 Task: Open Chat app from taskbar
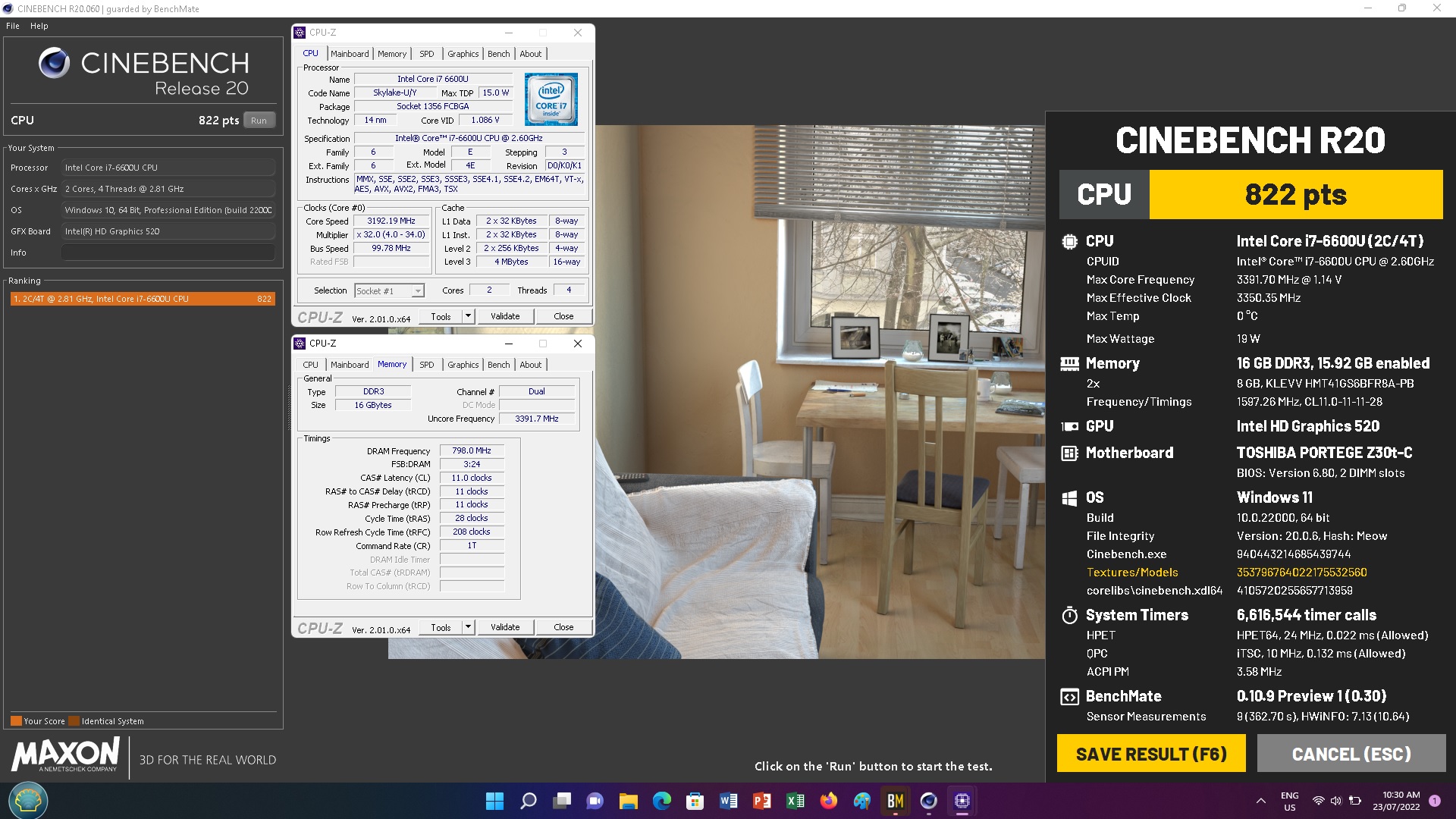595,801
